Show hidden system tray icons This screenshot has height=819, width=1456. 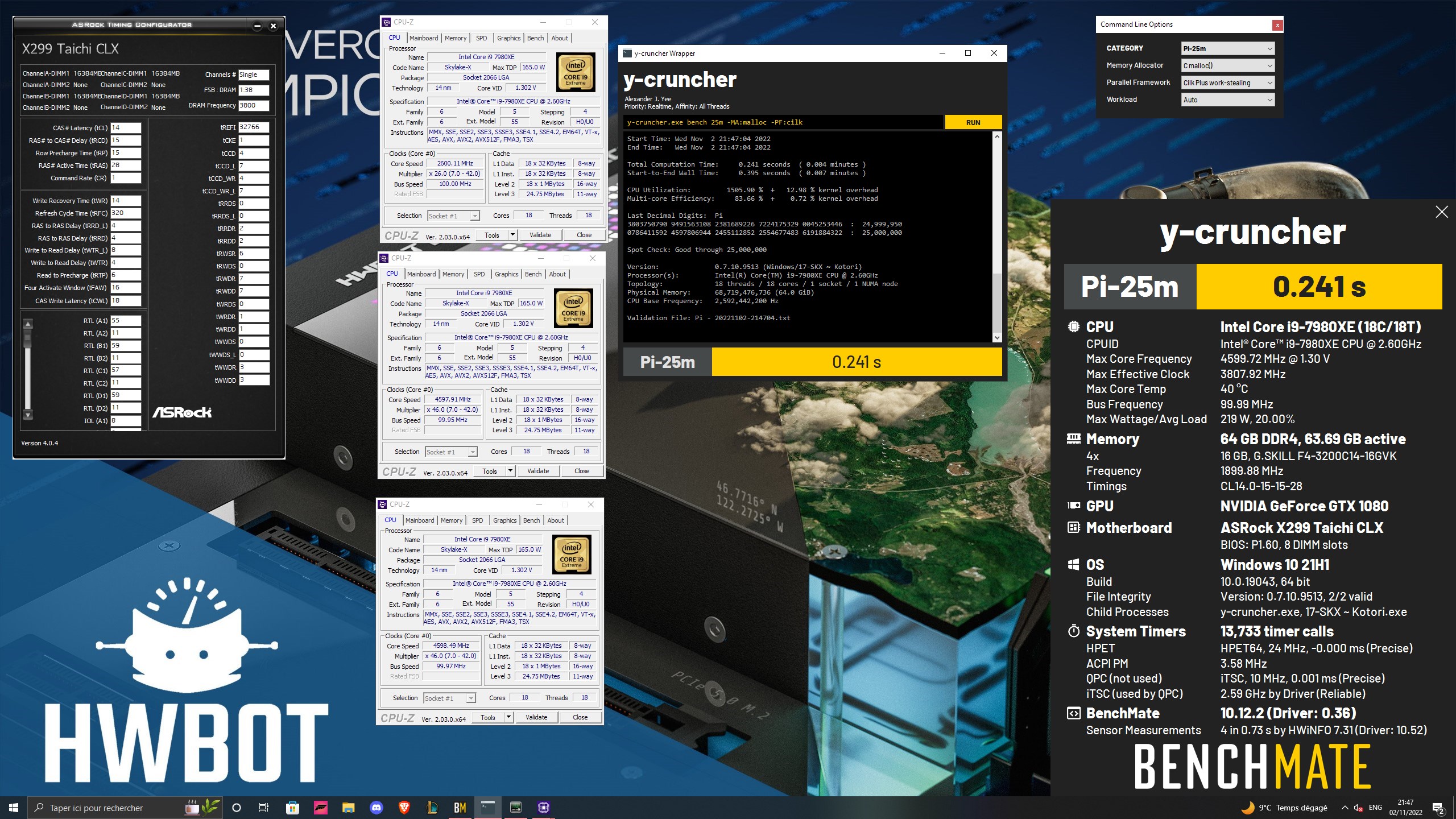tap(1345, 808)
